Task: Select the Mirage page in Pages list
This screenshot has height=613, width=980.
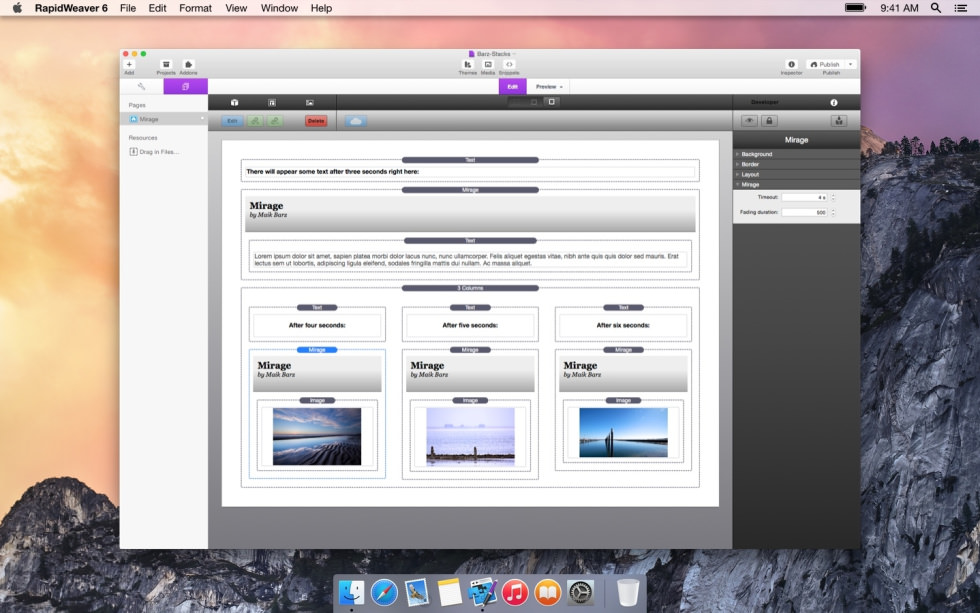Action: click(164, 119)
